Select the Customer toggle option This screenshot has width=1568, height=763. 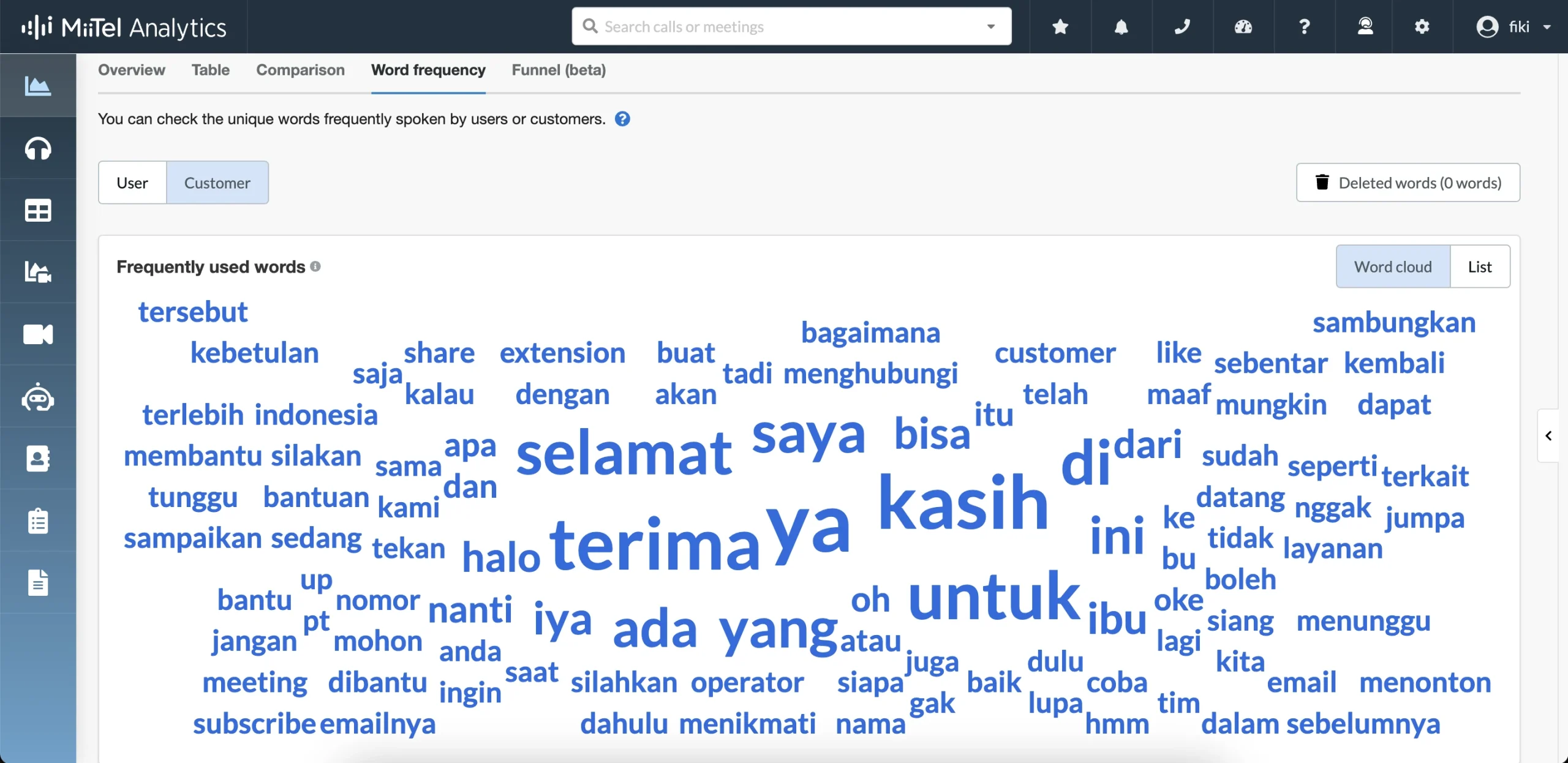[218, 182]
